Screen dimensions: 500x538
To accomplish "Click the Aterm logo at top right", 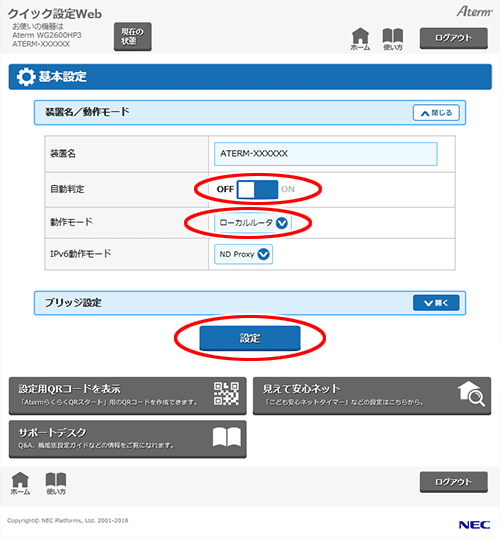I will tap(474, 12).
